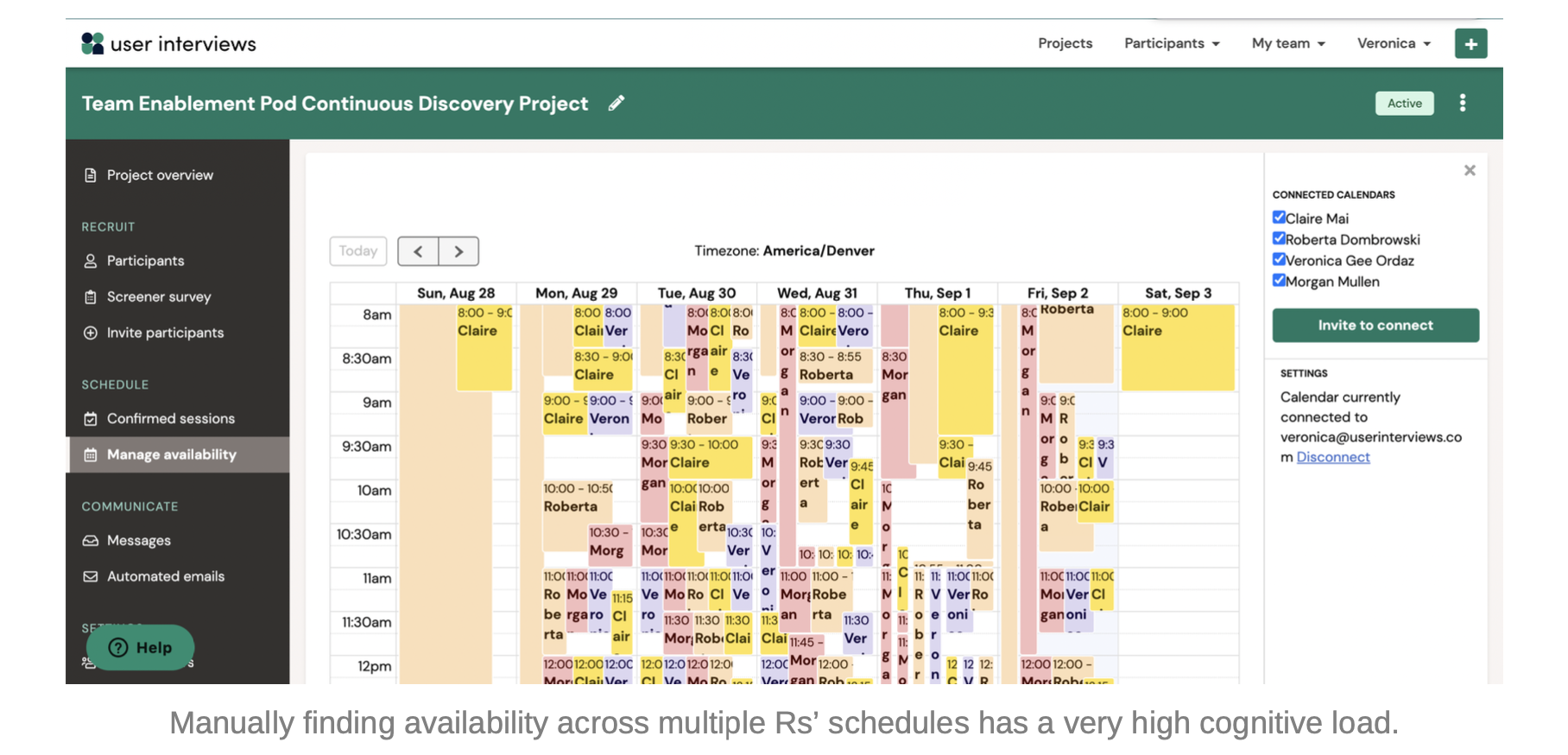Screen dimensions: 1568x755
Task: Uncheck Morgan Mullen calendar checkbox
Action: point(1279,280)
